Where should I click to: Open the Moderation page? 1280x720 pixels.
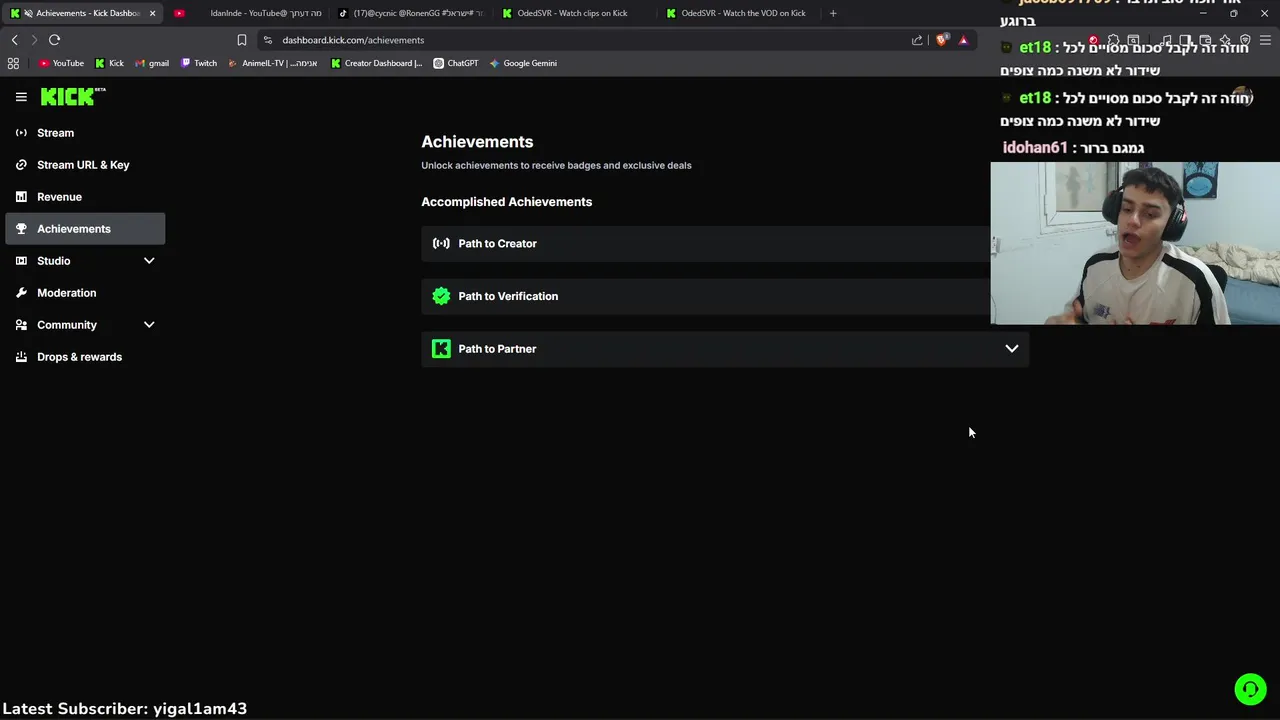click(x=85, y=293)
